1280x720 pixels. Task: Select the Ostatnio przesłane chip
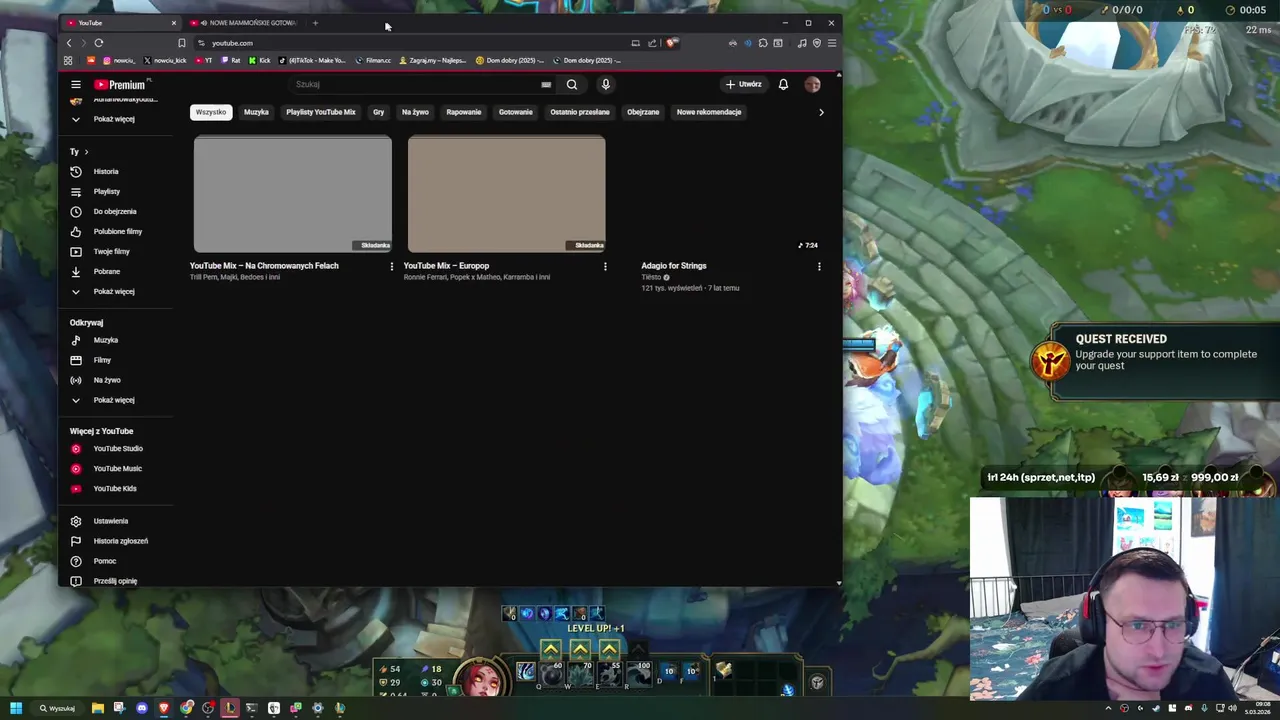click(x=579, y=112)
